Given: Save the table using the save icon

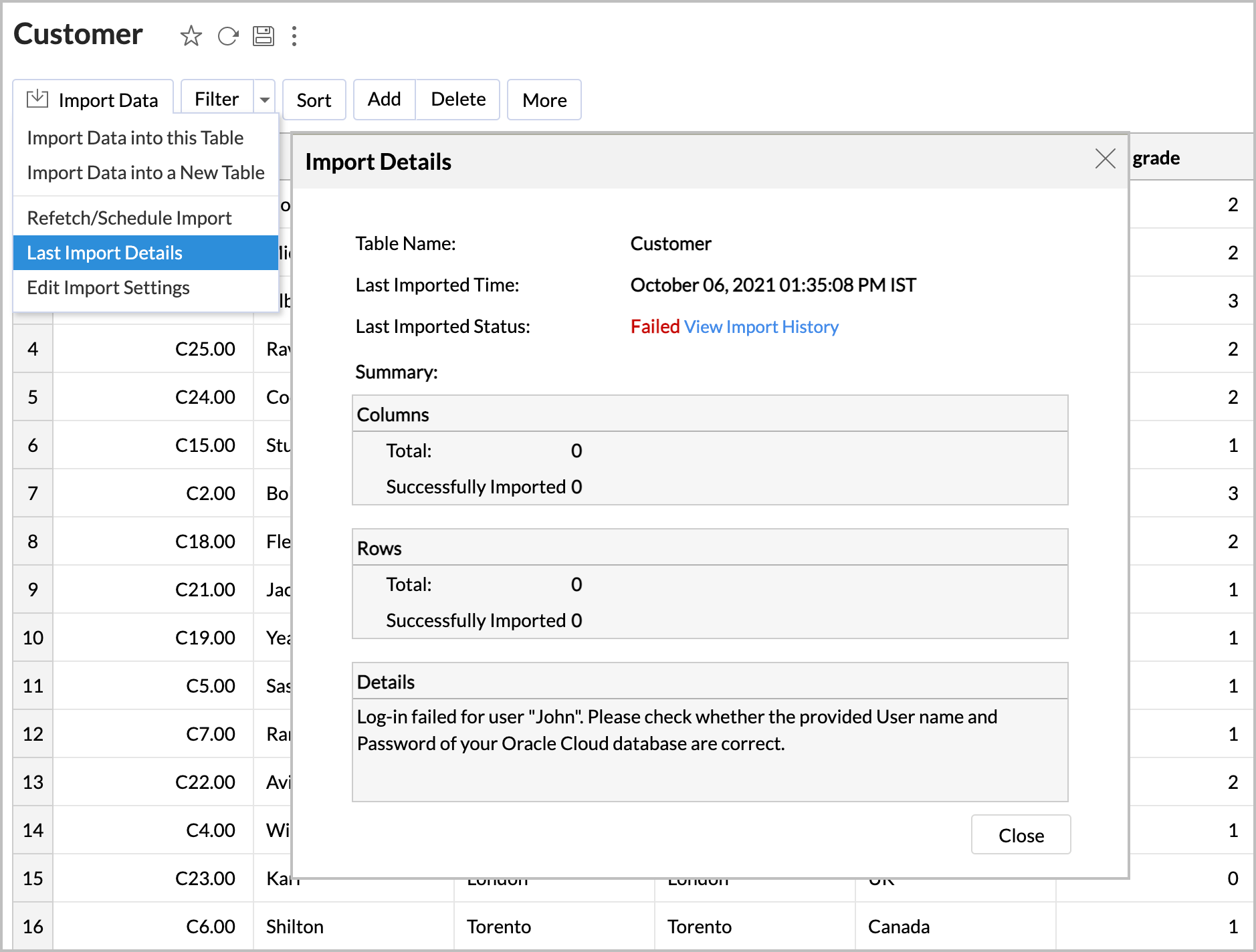Looking at the screenshot, I should pyautogui.click(x=264, y=36).
